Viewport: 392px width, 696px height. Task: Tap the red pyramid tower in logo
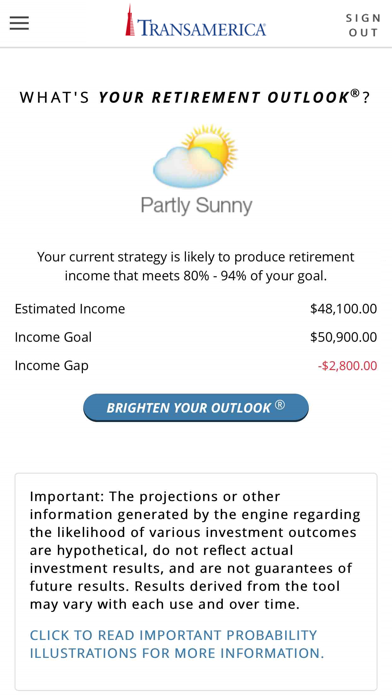(130, 20)
